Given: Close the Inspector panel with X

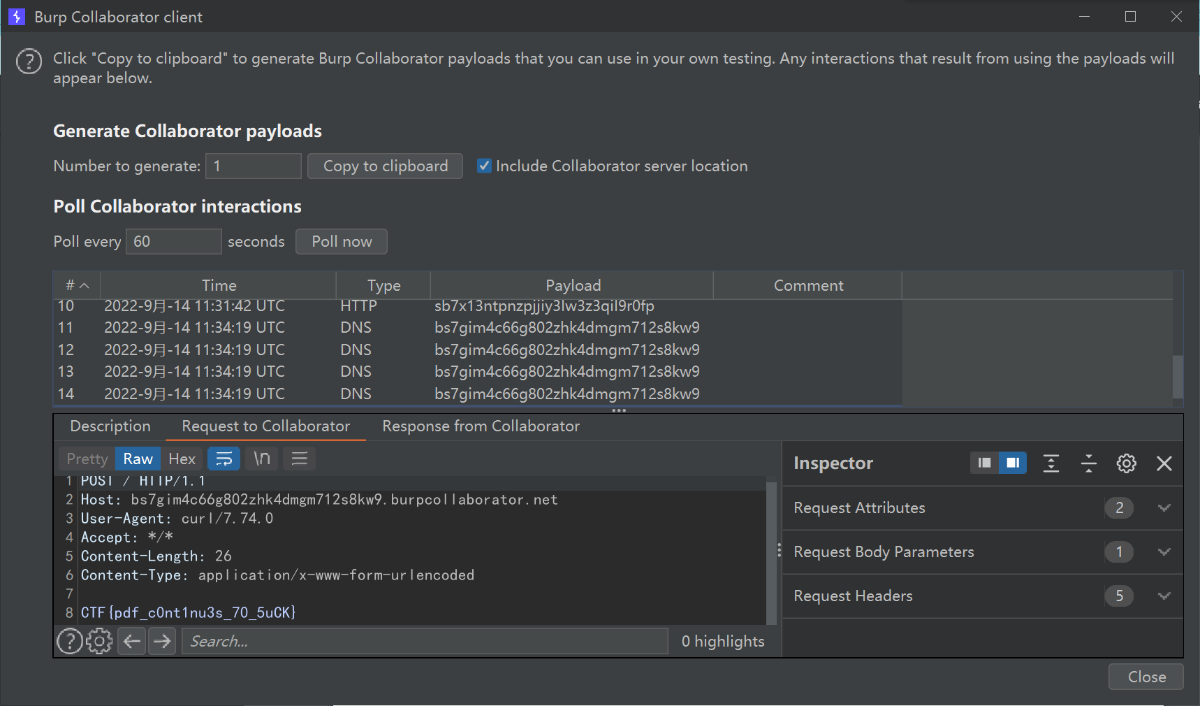Looking at the screenshot, I should click(1164, 463).
